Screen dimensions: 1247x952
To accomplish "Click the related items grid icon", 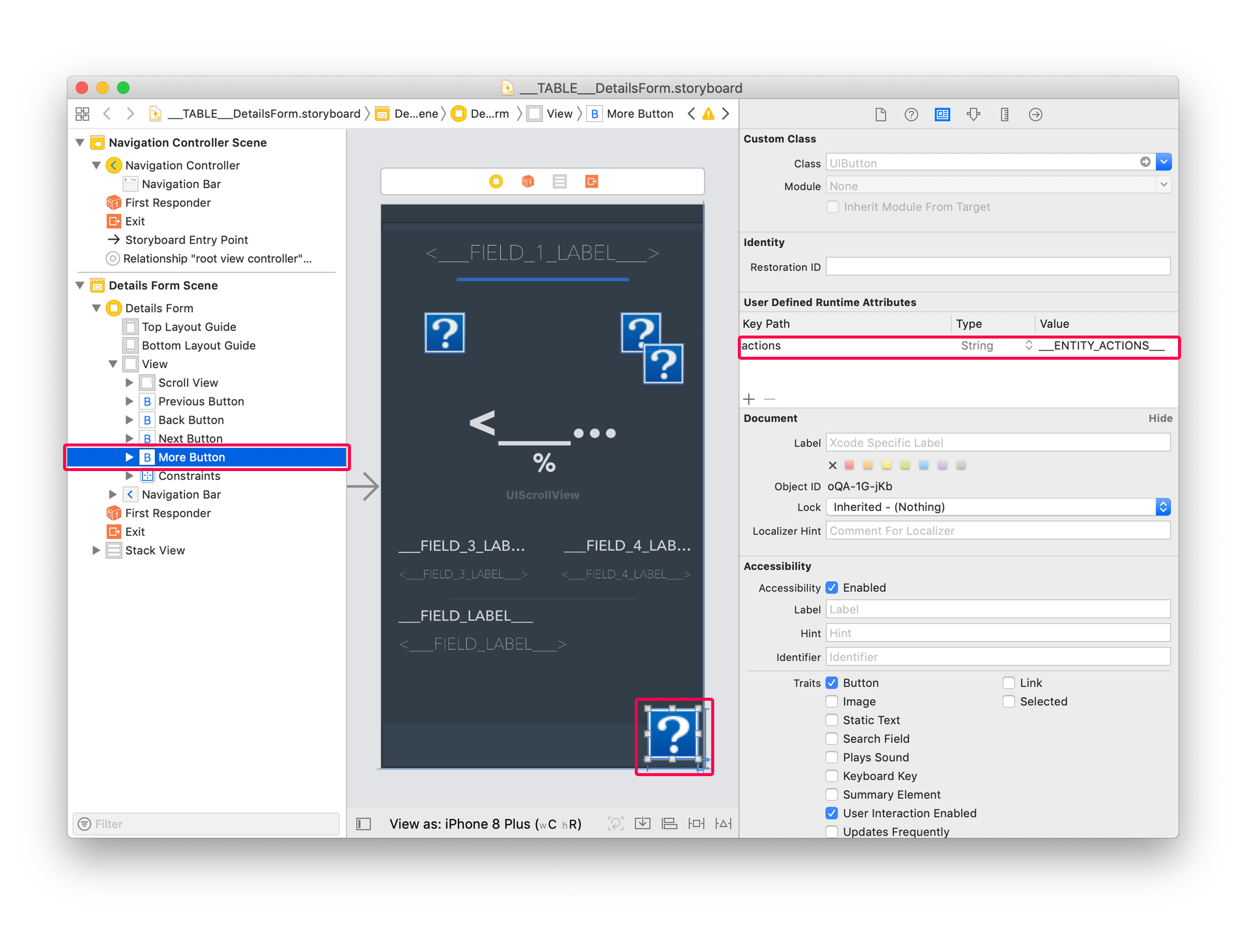I will point(82,114).
